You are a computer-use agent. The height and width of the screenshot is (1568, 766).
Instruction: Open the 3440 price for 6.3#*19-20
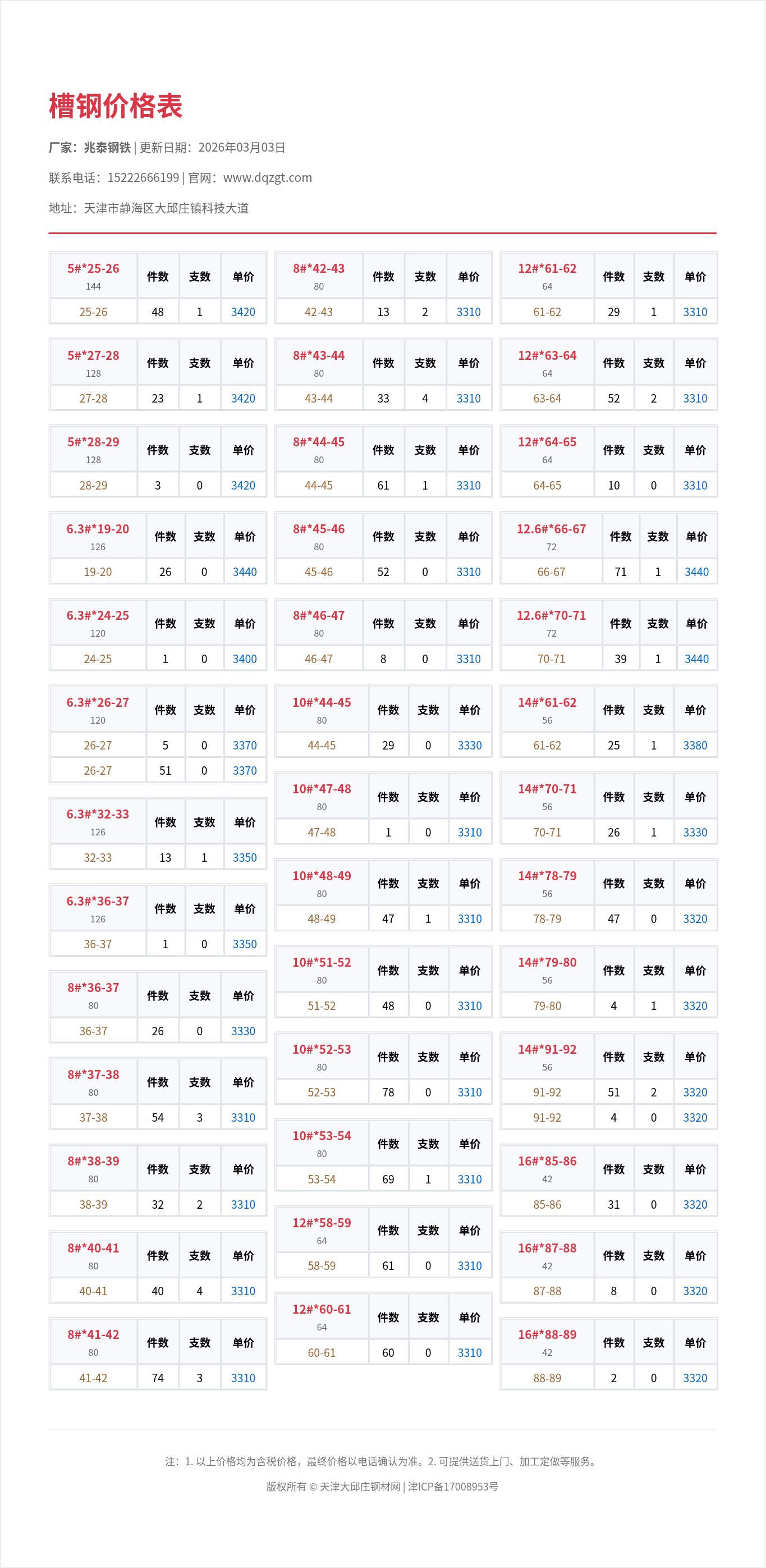click(x=245, y=572)
